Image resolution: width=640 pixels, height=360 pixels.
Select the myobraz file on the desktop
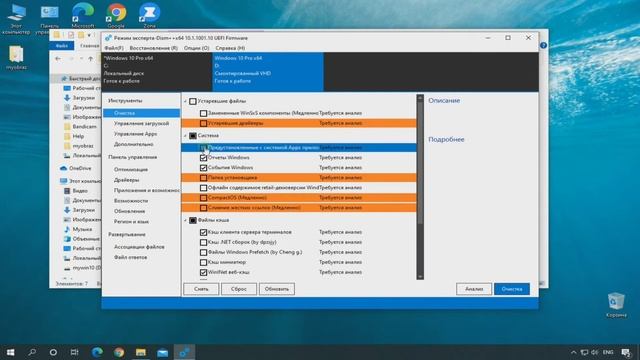coord(16,57)
